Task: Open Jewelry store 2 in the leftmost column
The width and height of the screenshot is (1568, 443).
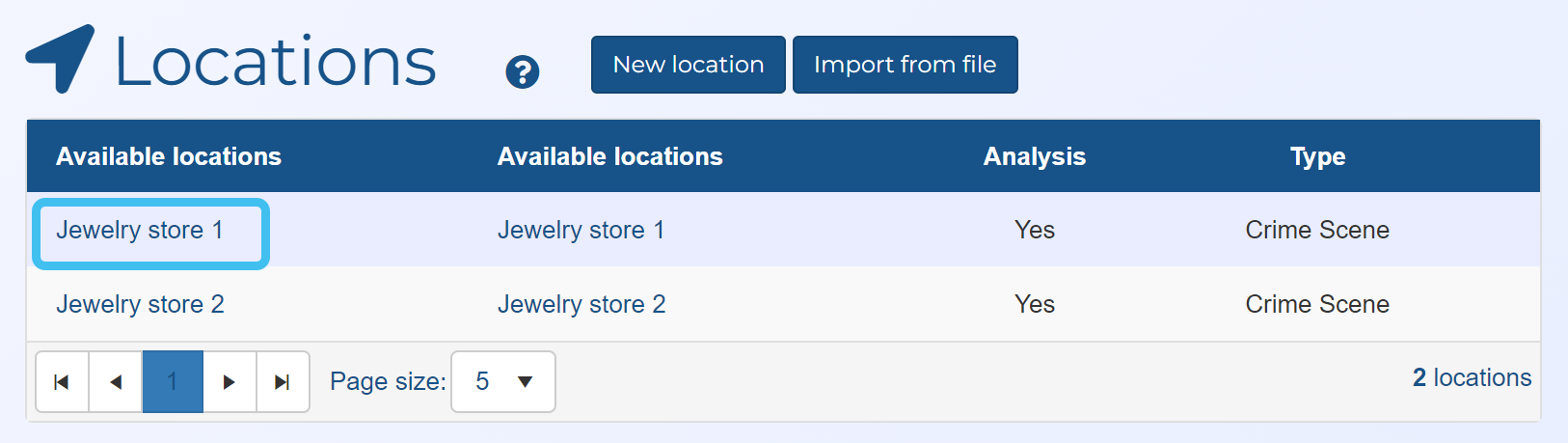Action: (140, 305)
